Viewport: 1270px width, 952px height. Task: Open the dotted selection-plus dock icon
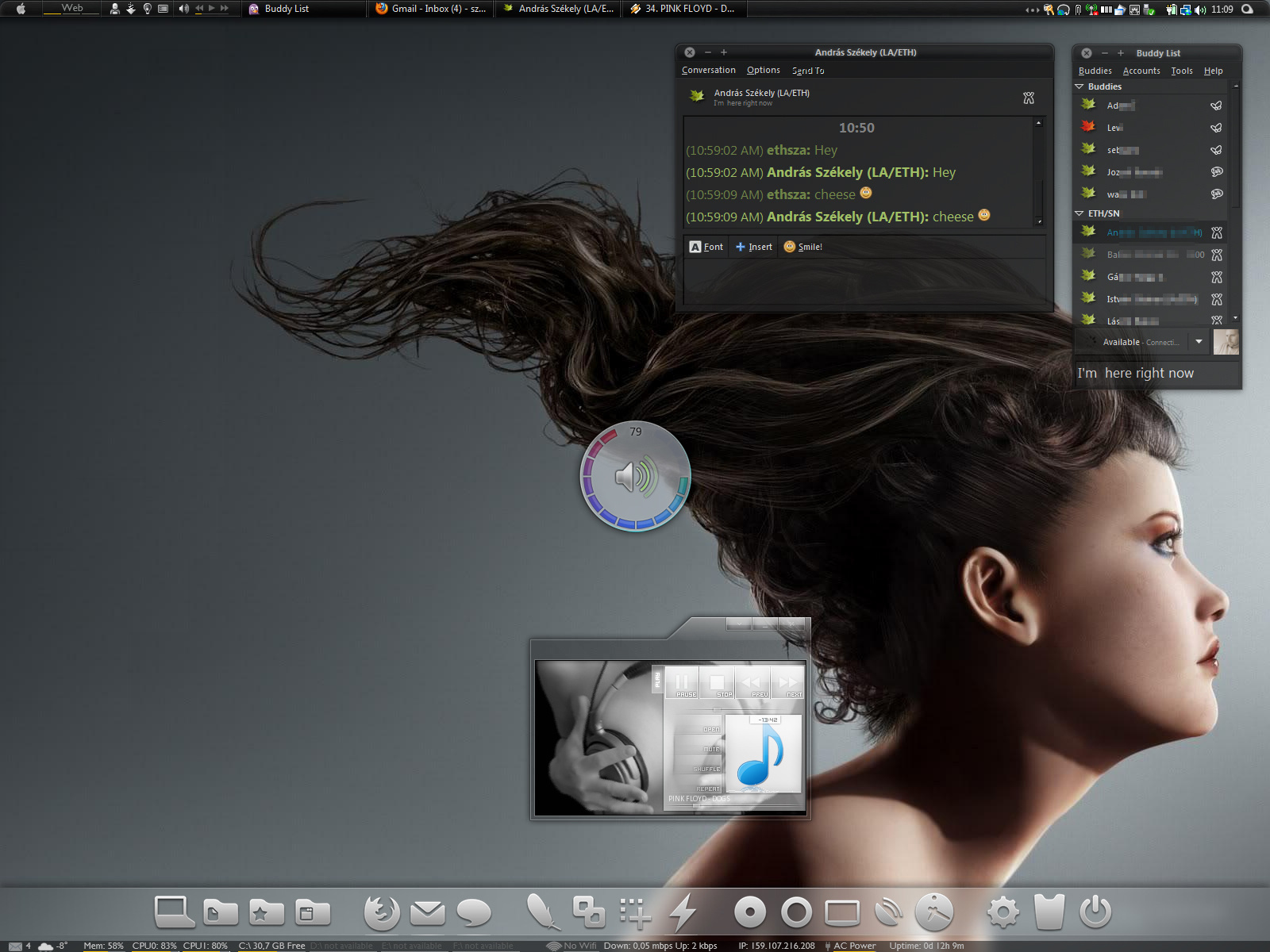point(635,913)
